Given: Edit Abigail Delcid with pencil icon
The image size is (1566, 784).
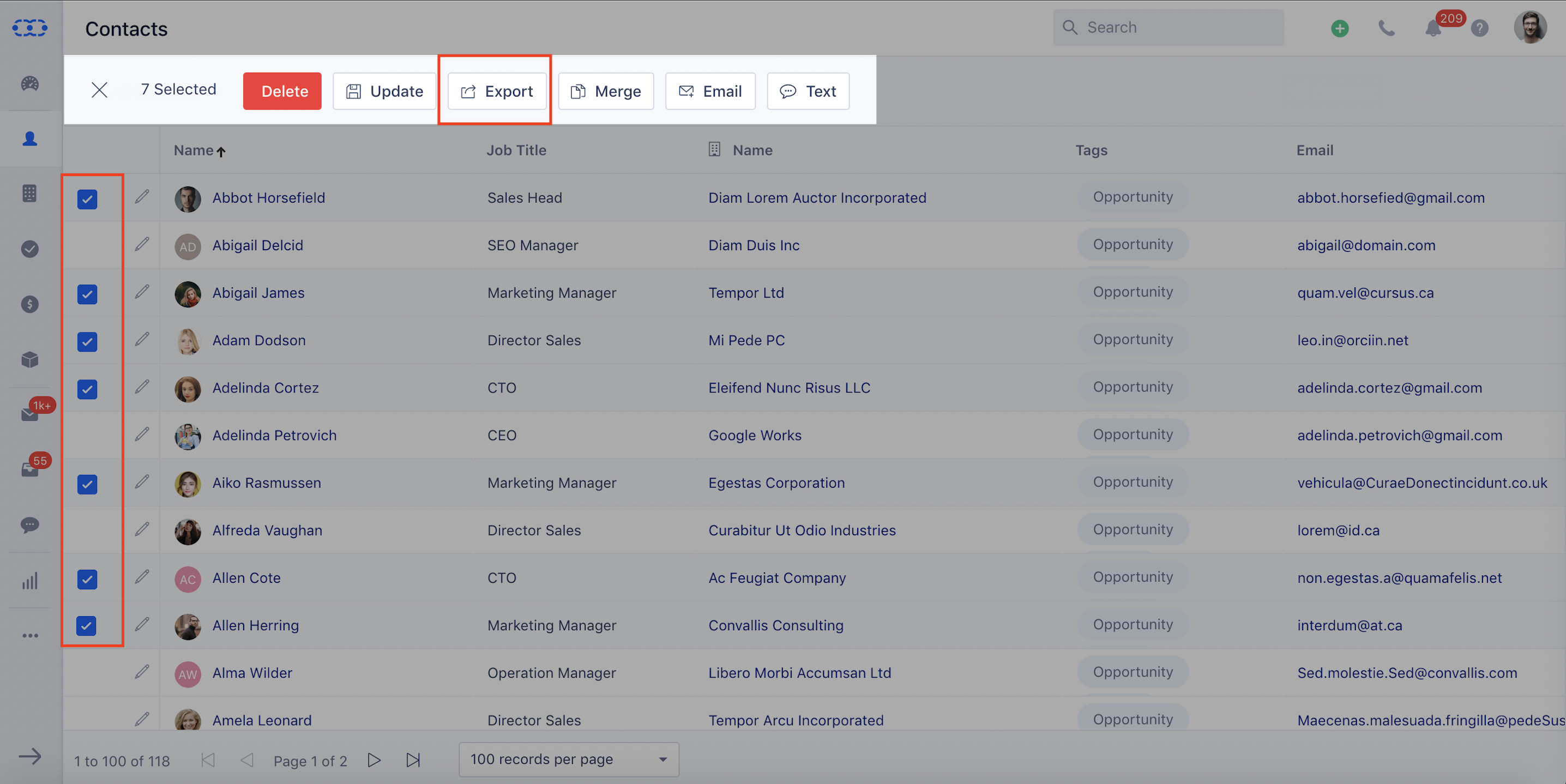Looking at the screenshot, I should [142, 244].
